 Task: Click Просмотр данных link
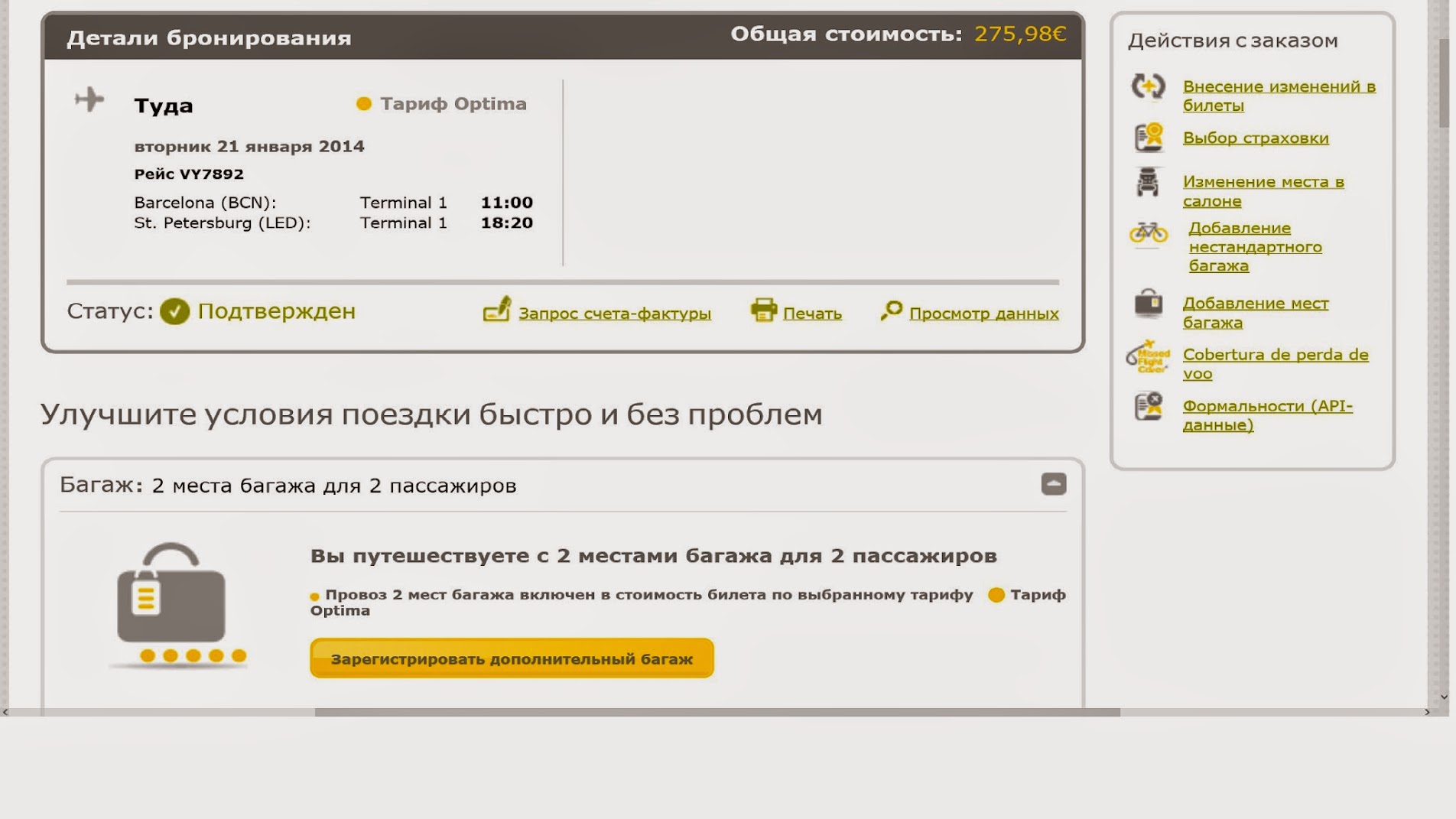point(984,313)
